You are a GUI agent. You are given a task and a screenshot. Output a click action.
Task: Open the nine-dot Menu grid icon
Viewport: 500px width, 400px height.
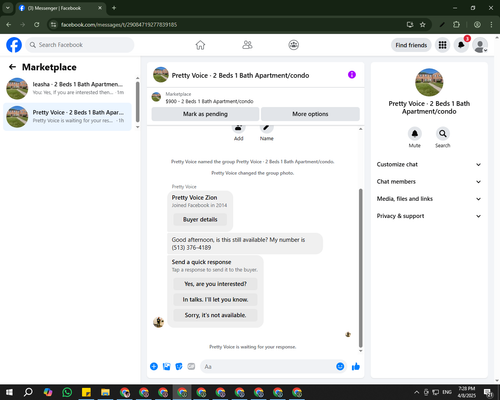pyautogui.click(x=442, y=45)
